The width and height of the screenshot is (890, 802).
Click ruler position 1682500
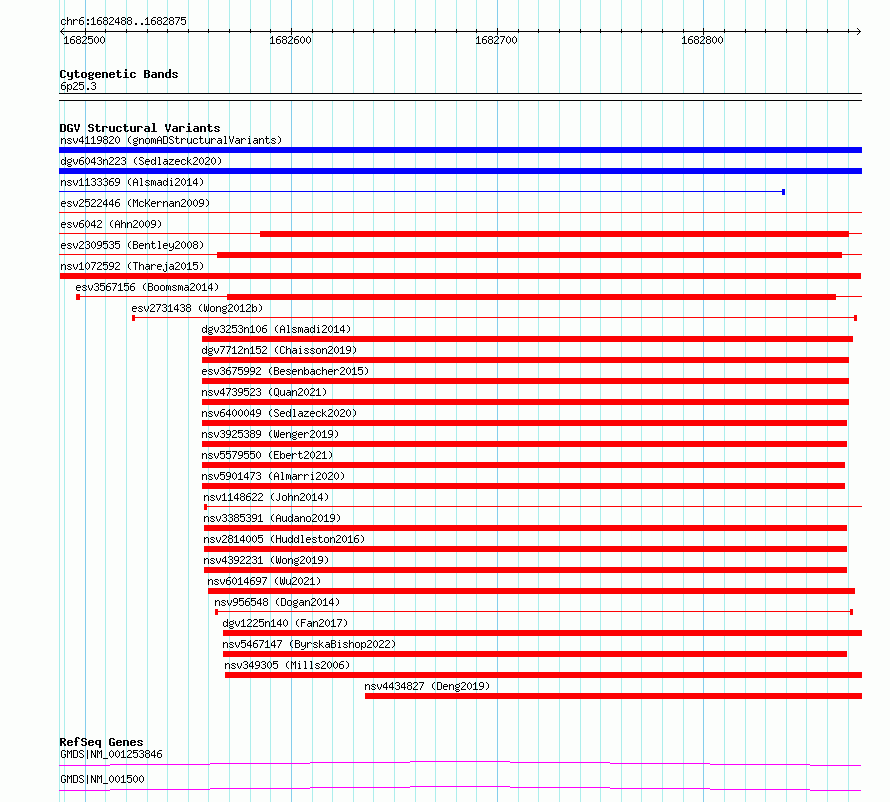coord(85,40)
